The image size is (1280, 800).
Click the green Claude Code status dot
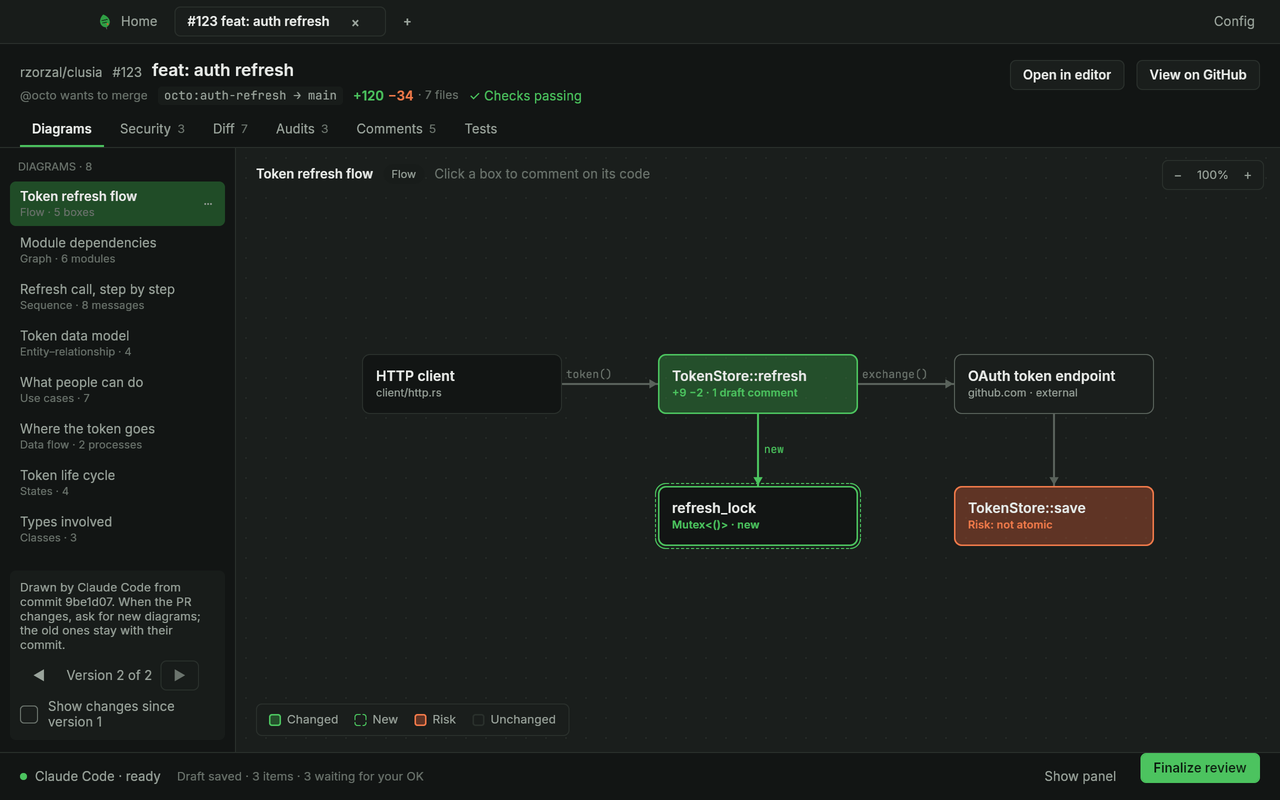pos(23,777)
